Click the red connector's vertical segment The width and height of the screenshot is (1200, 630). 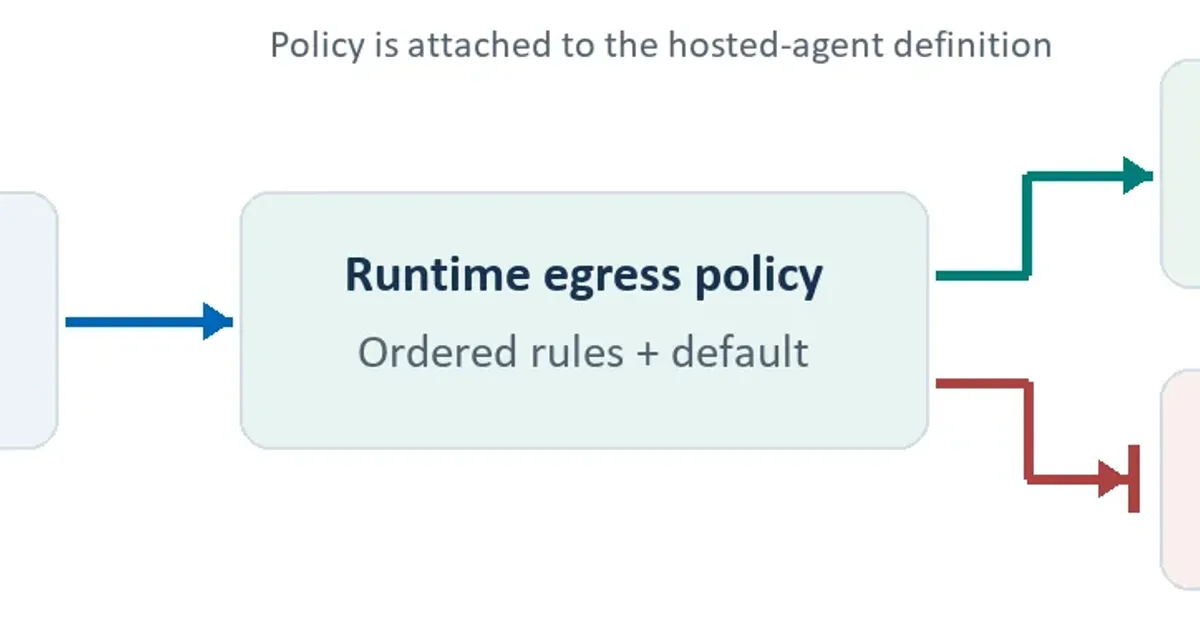pyautogui.click(x=1026, y=431)
